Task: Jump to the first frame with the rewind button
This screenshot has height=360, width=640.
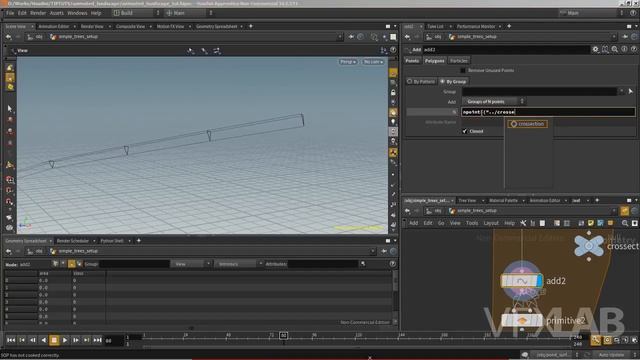Action: (x=11, y=340)
